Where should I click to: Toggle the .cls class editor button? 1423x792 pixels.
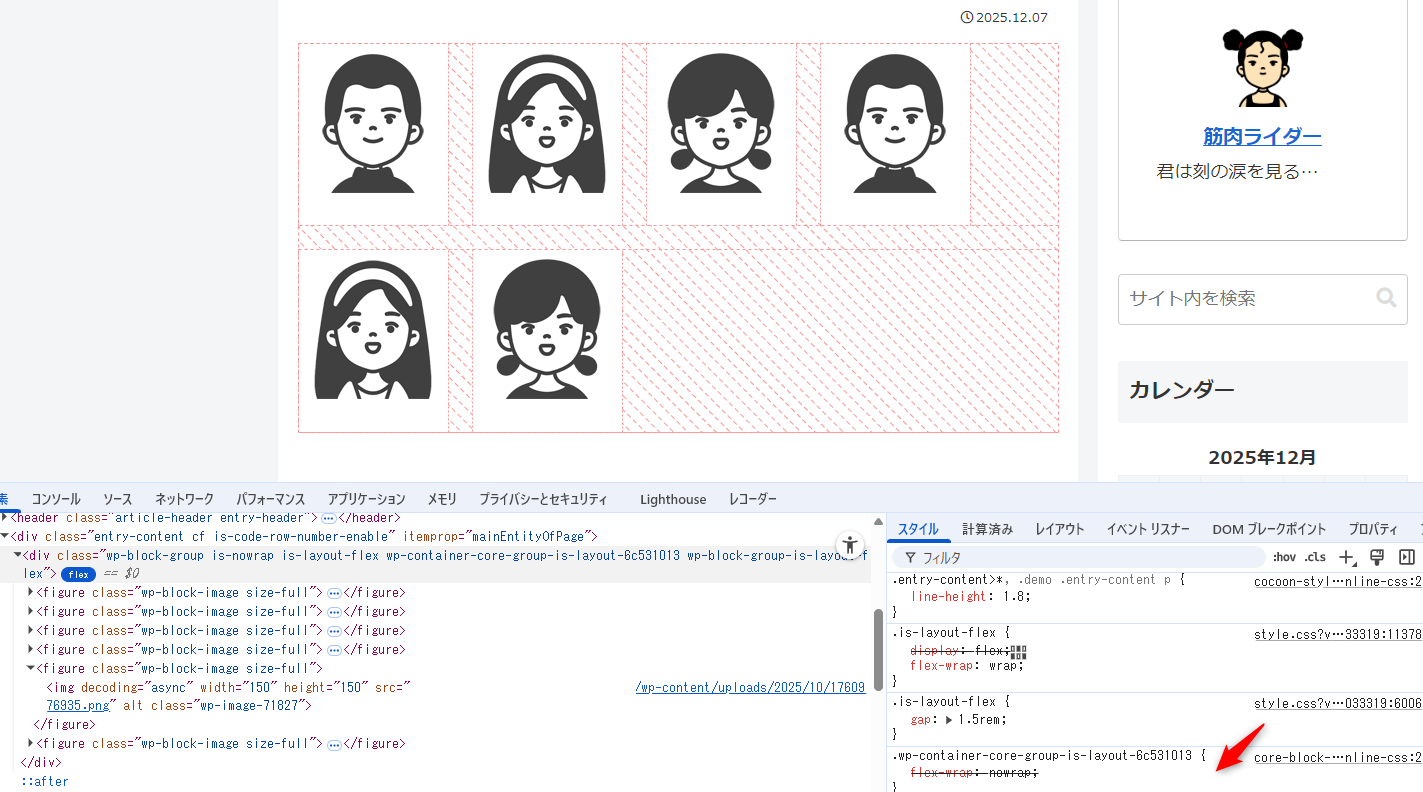[1315, 557]
